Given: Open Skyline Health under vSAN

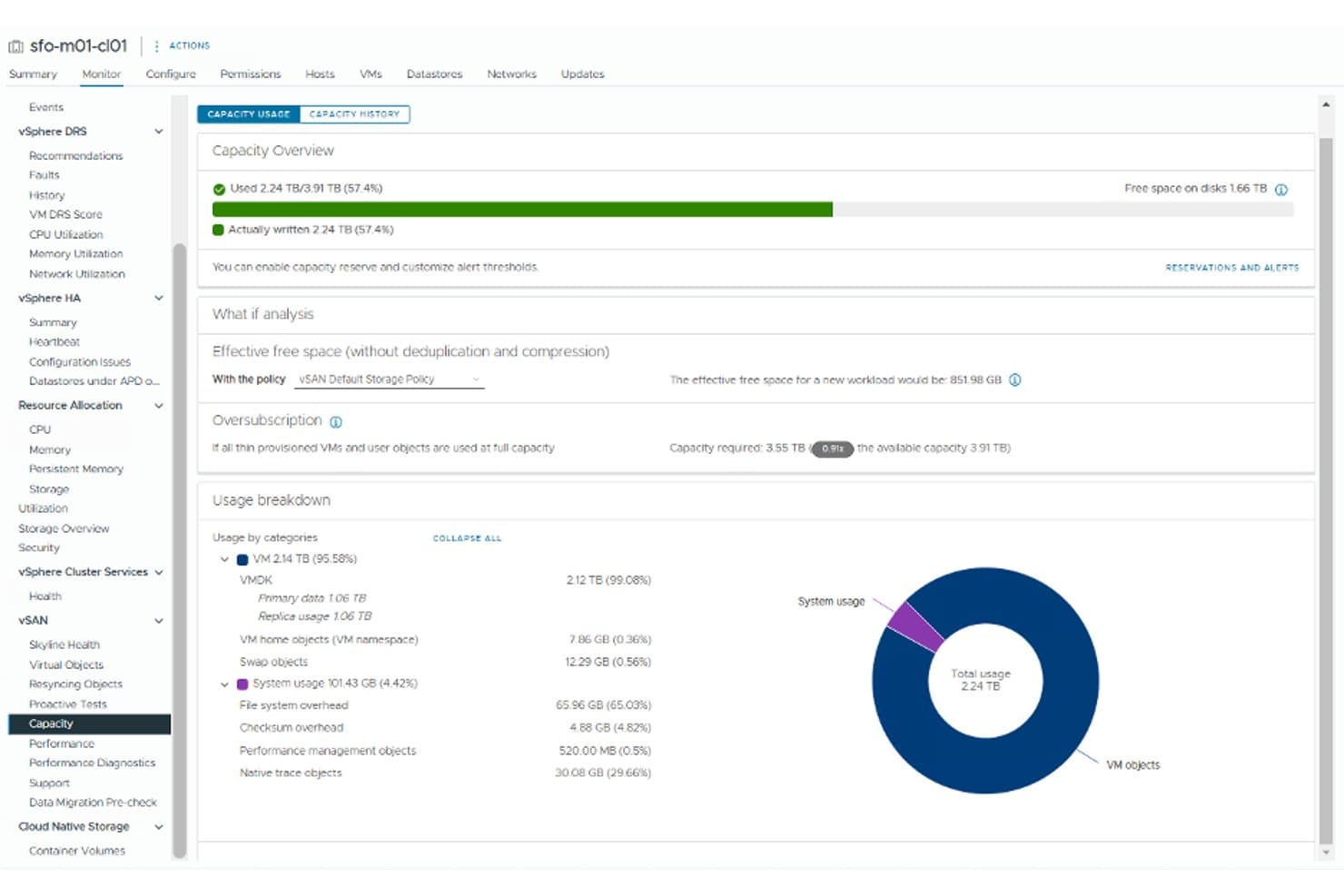Looking at the screenshot, I should coord(64,645).
